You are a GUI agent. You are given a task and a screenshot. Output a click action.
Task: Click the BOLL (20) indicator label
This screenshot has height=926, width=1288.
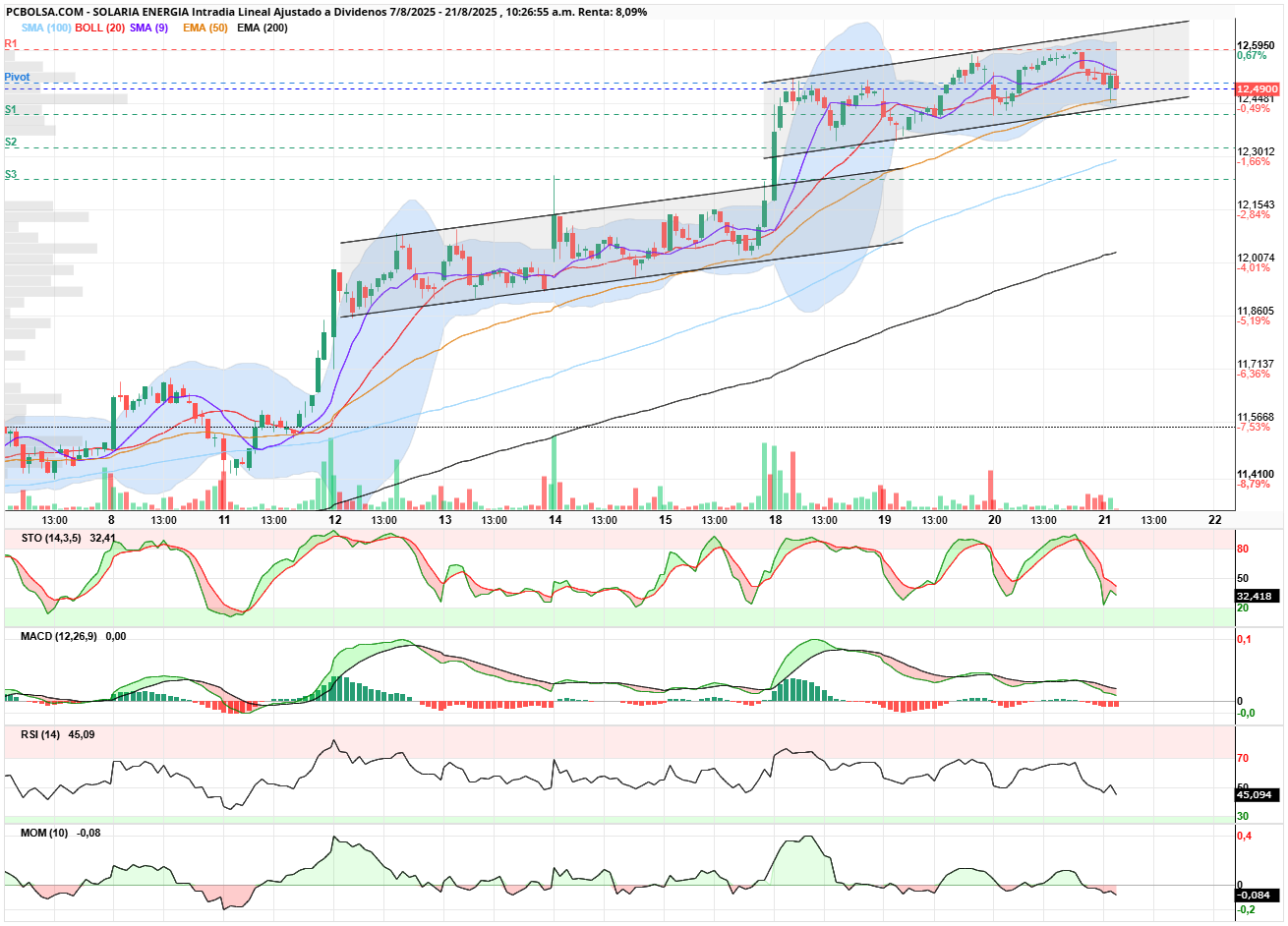tap(100, 28)
